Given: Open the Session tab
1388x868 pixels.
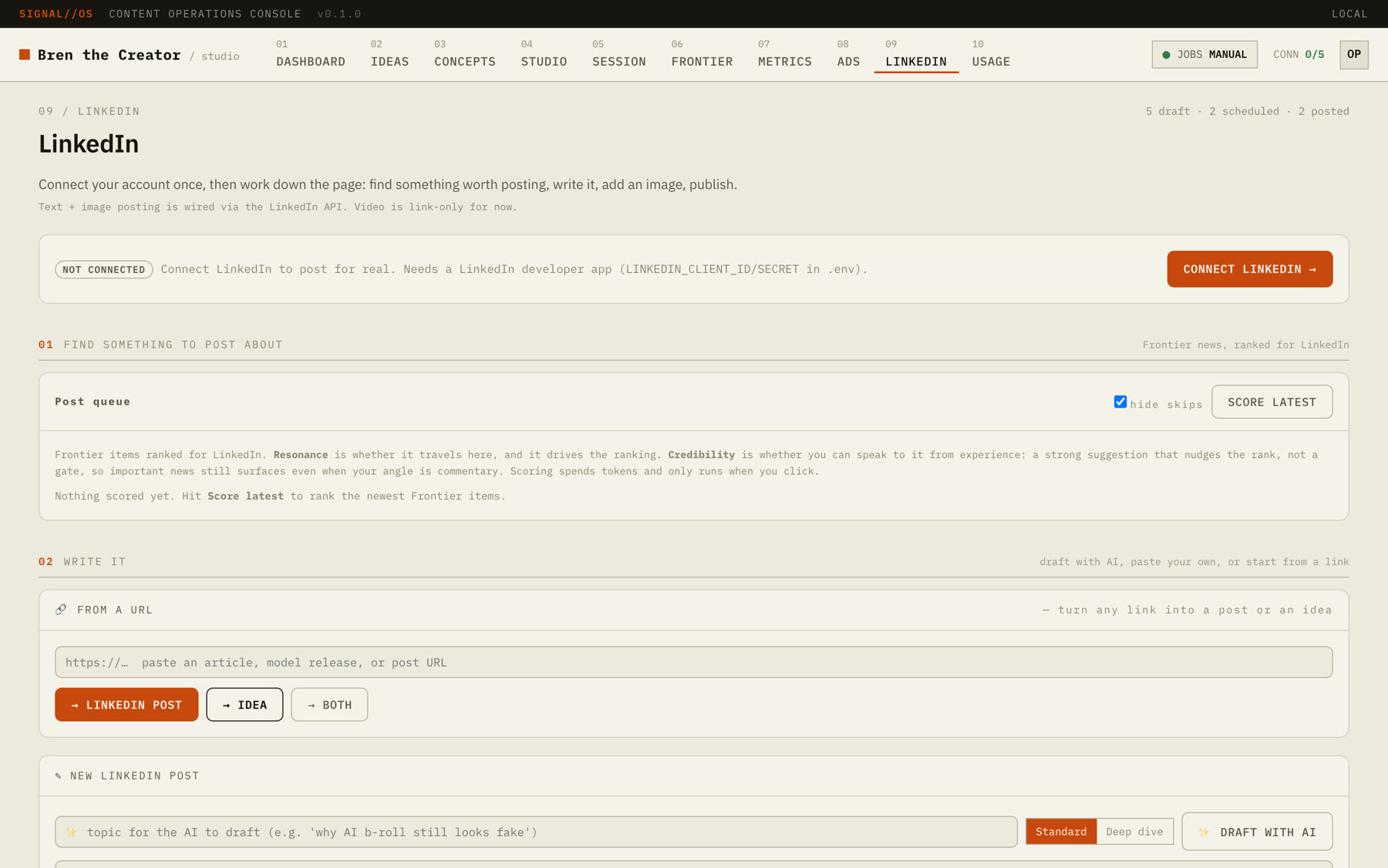Looking at the screenshot, I should tap(619, 55).
